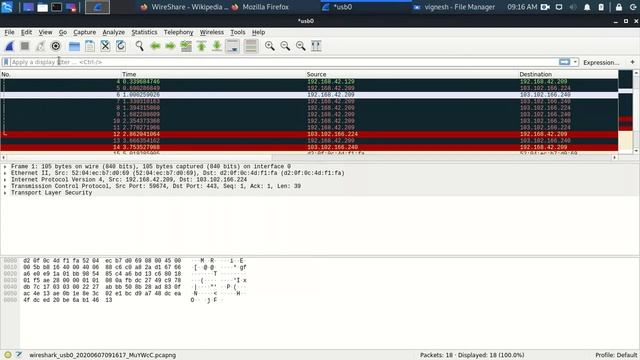Click the Expression... button
Viewport: 640px width, 360px height.
click(601, 62)
